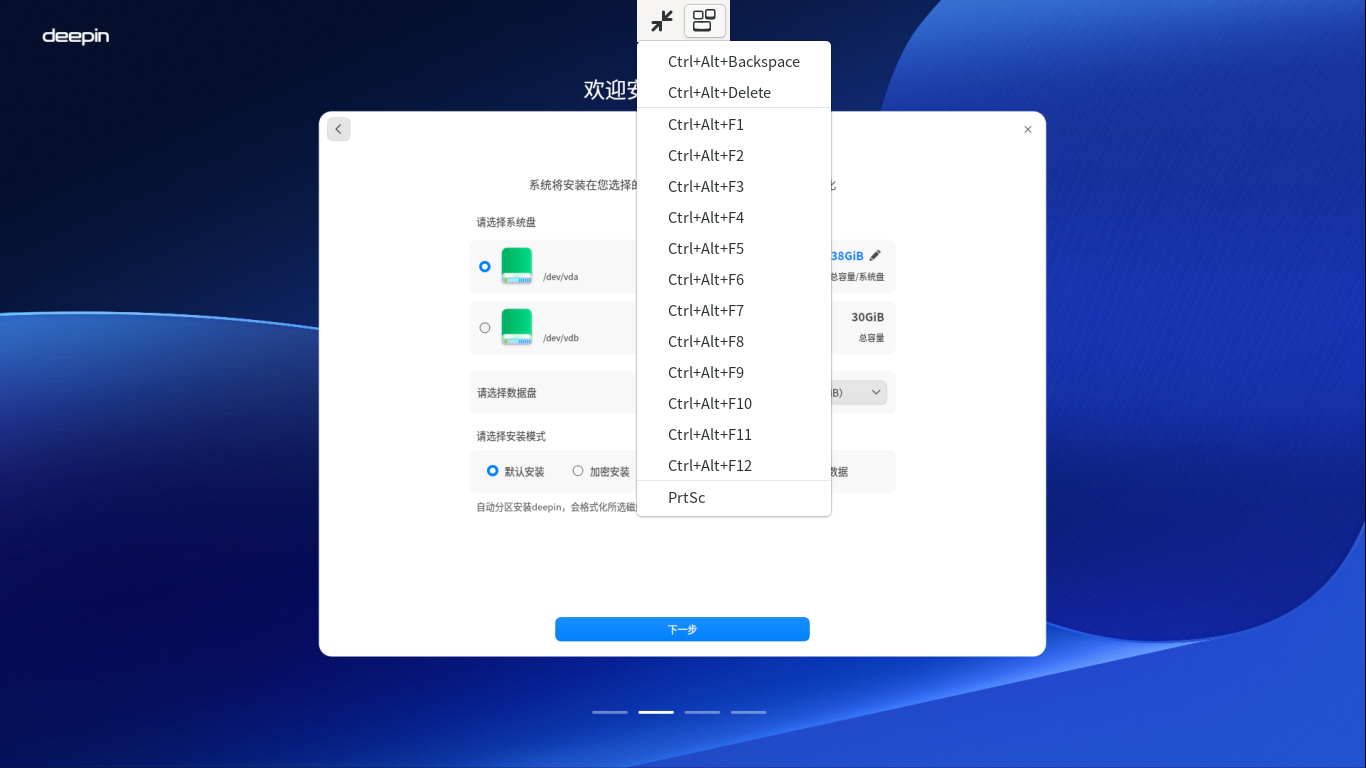
Task: Choose the 加密安装 install mode radio
Action: [578, 471]
